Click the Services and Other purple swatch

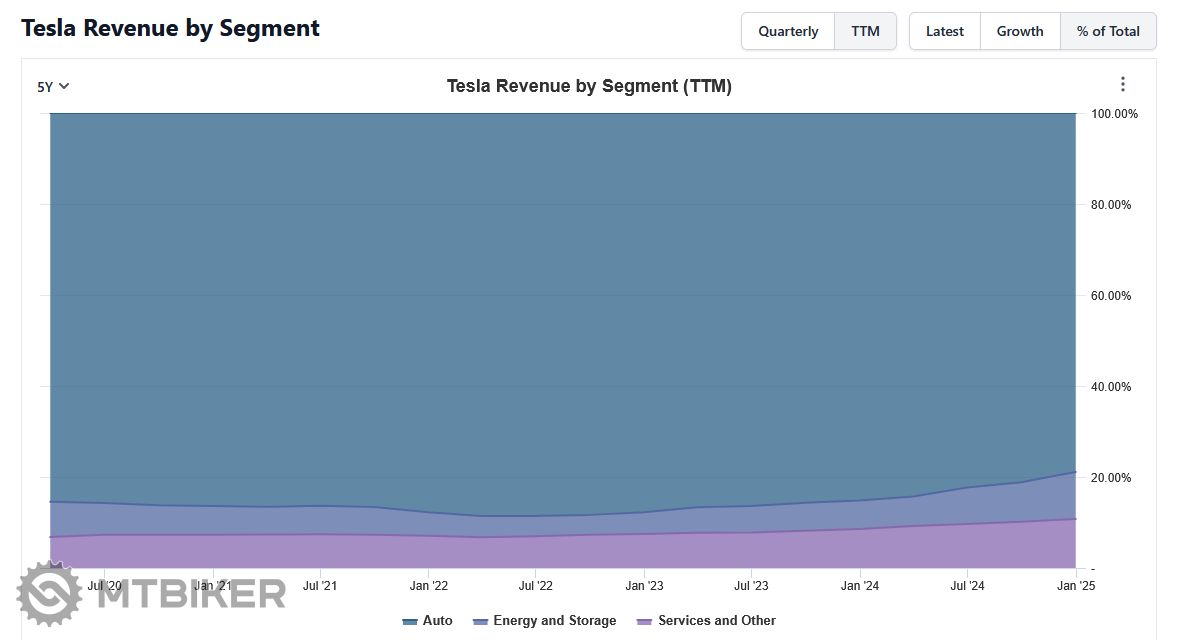(644, 621)
